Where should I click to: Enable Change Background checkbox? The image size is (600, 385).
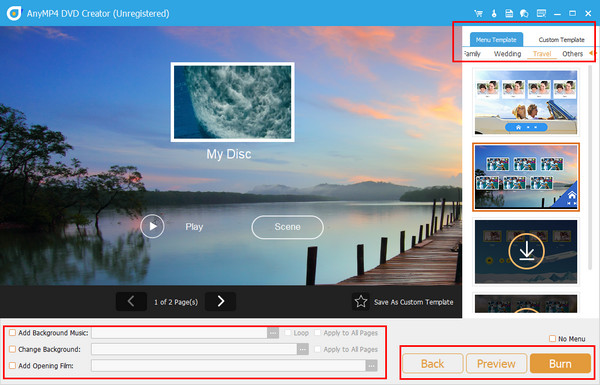tap(12, 349)
